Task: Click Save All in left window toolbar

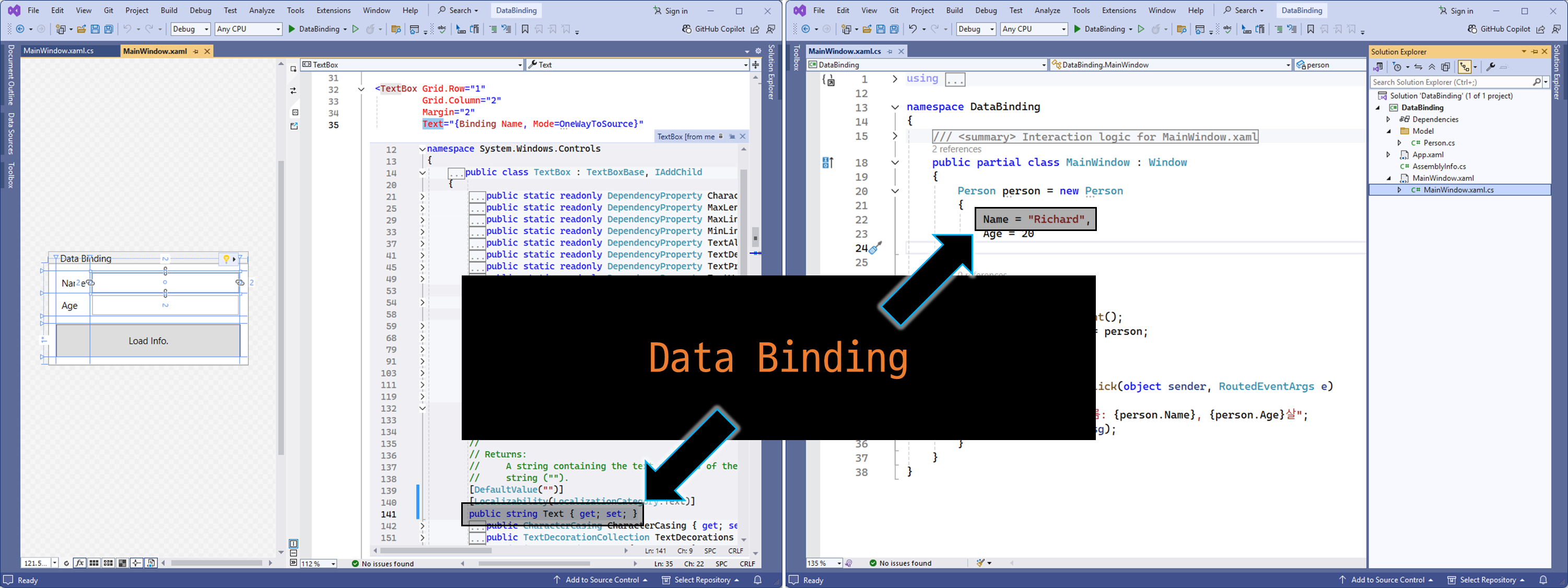Action: pyautogui.click(x=108, y=29)
